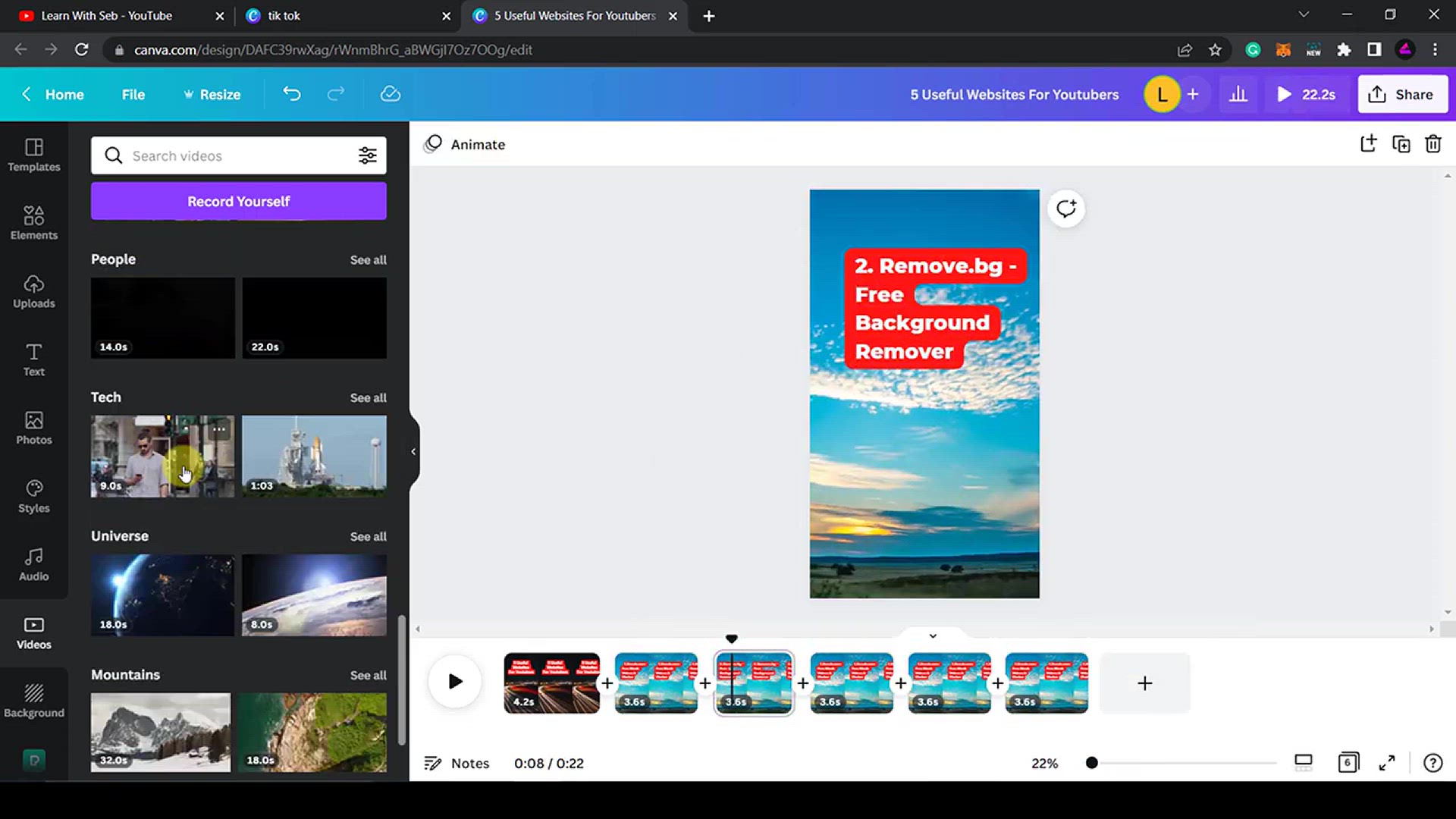This screenshot has width=1456, height=819.
Task: Select the rocket launch 1:03 video
Action: click(x=314, y=456)
